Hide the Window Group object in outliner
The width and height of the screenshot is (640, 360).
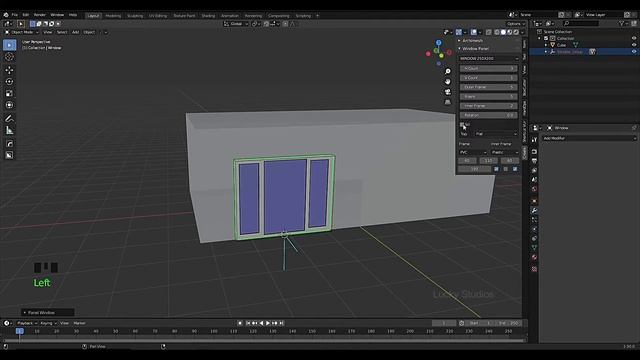634,52
